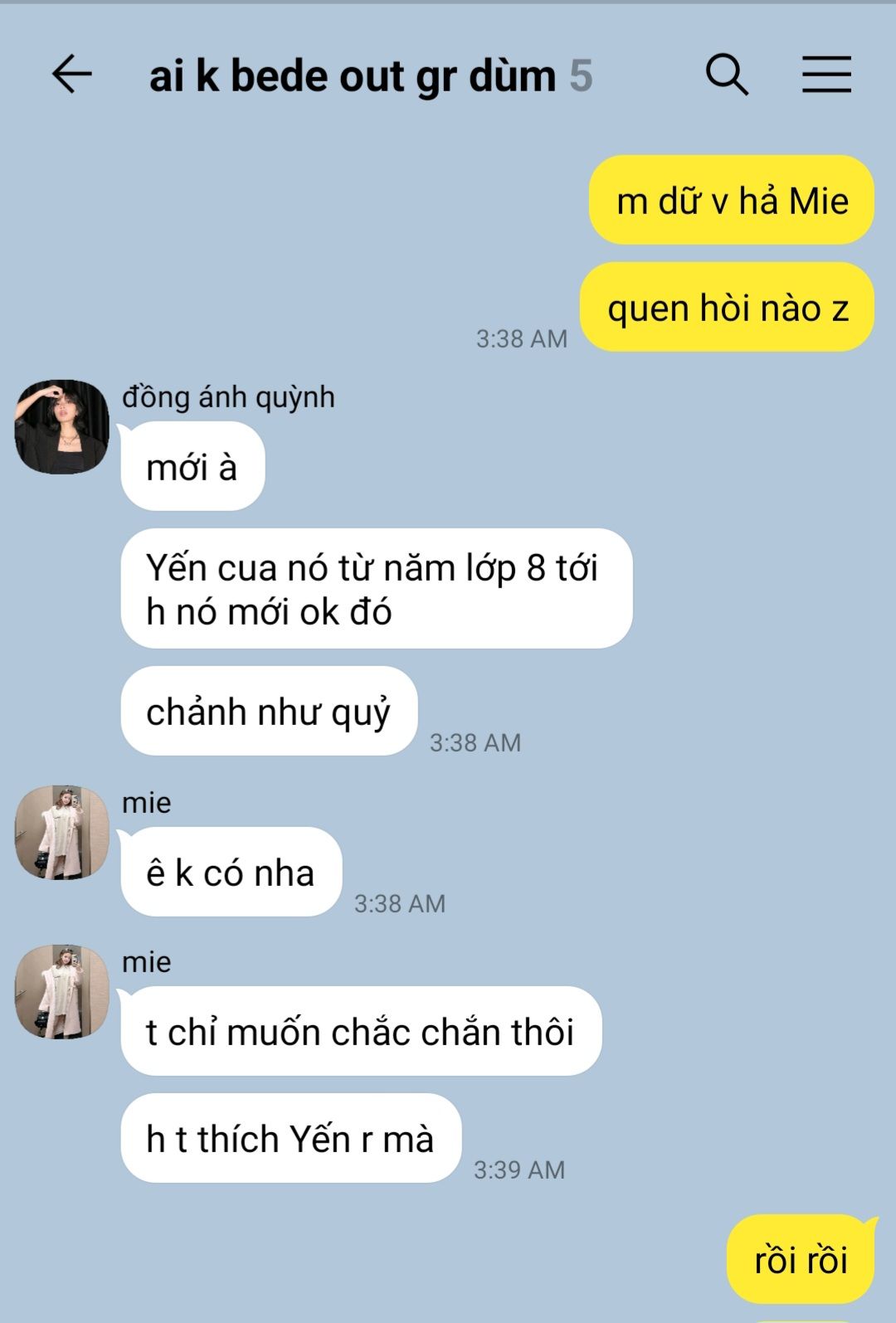This screenshot has width=896, height=1323.
Task: Tap the yellow 'rồi rồi' message bubble
Action: tap(801, 1260)
